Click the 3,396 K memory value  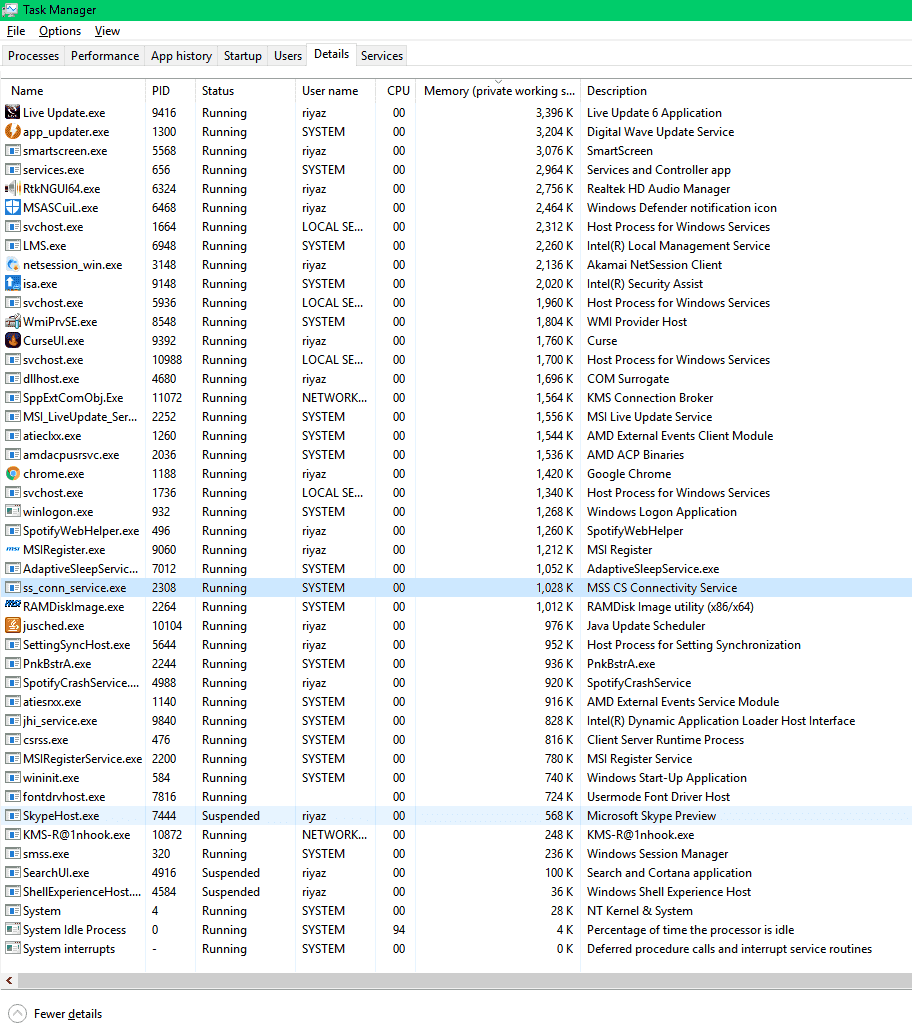tap(555, 113)
